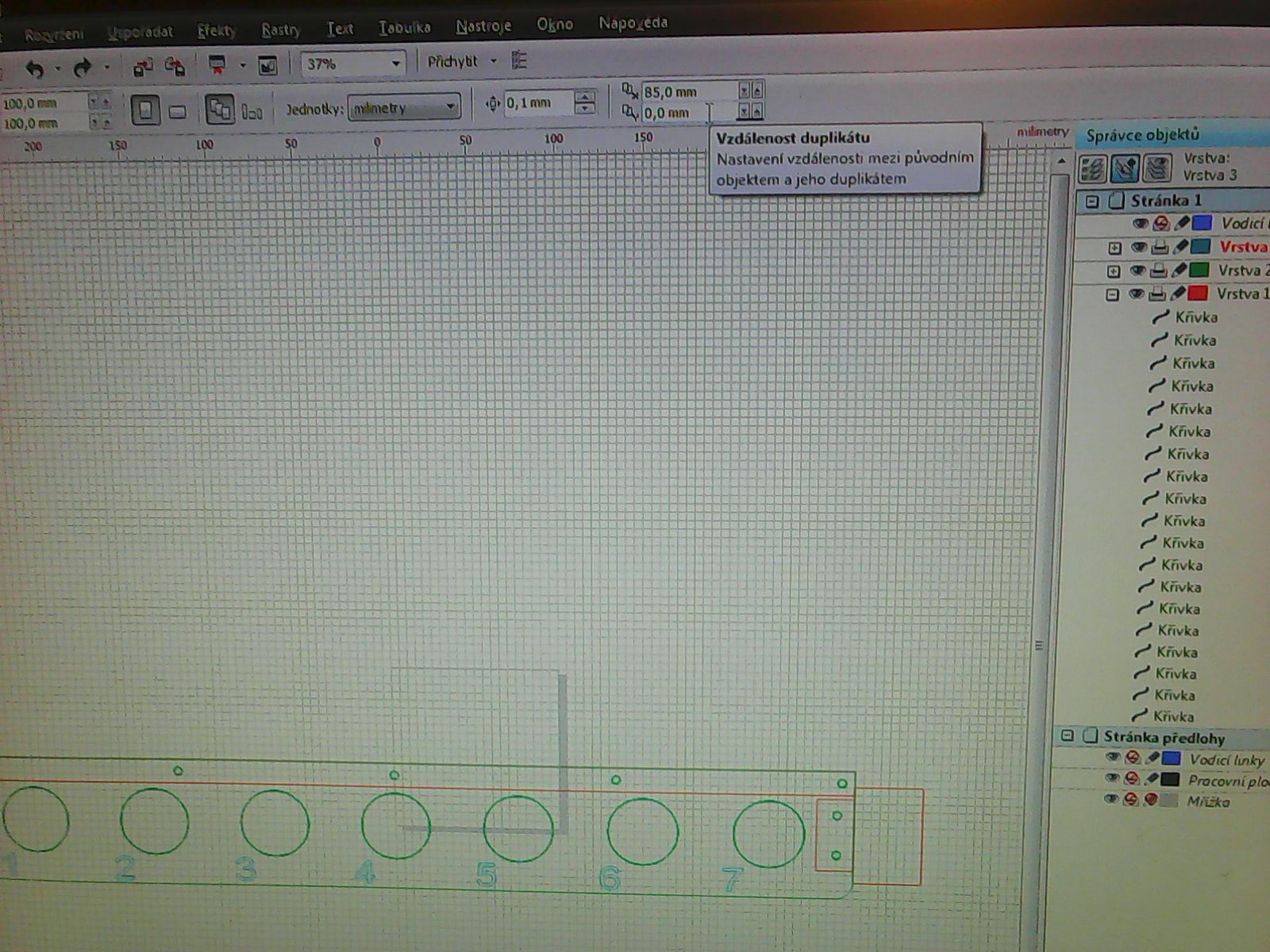Click the first layer-properties button in Správce objektů
Screen dimensions: 1270x952
pyautogui.click(x=1093, y=168)
